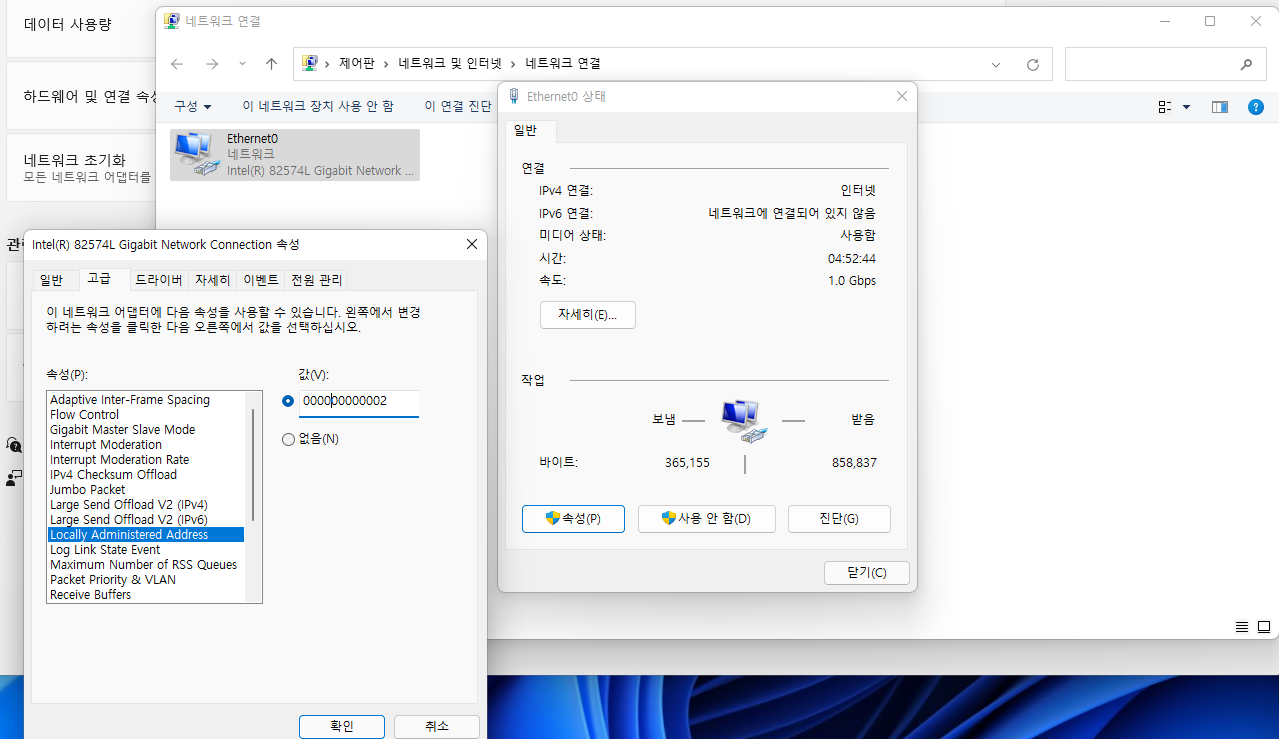Select Locally Administered Address property
The width and height of the screenshot is (1279, 739).
(x=146, y=535)
